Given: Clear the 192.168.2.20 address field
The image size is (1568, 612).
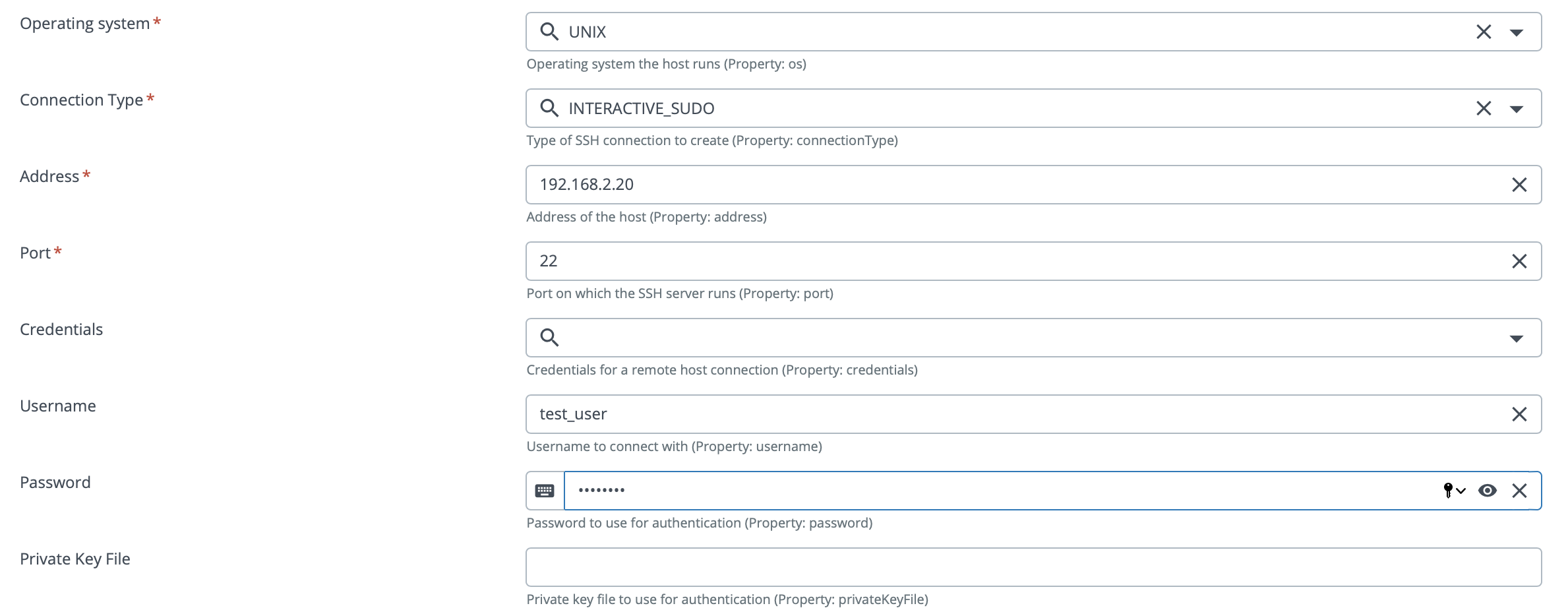Looking at the screenshot, I should tap(1519, 185).
